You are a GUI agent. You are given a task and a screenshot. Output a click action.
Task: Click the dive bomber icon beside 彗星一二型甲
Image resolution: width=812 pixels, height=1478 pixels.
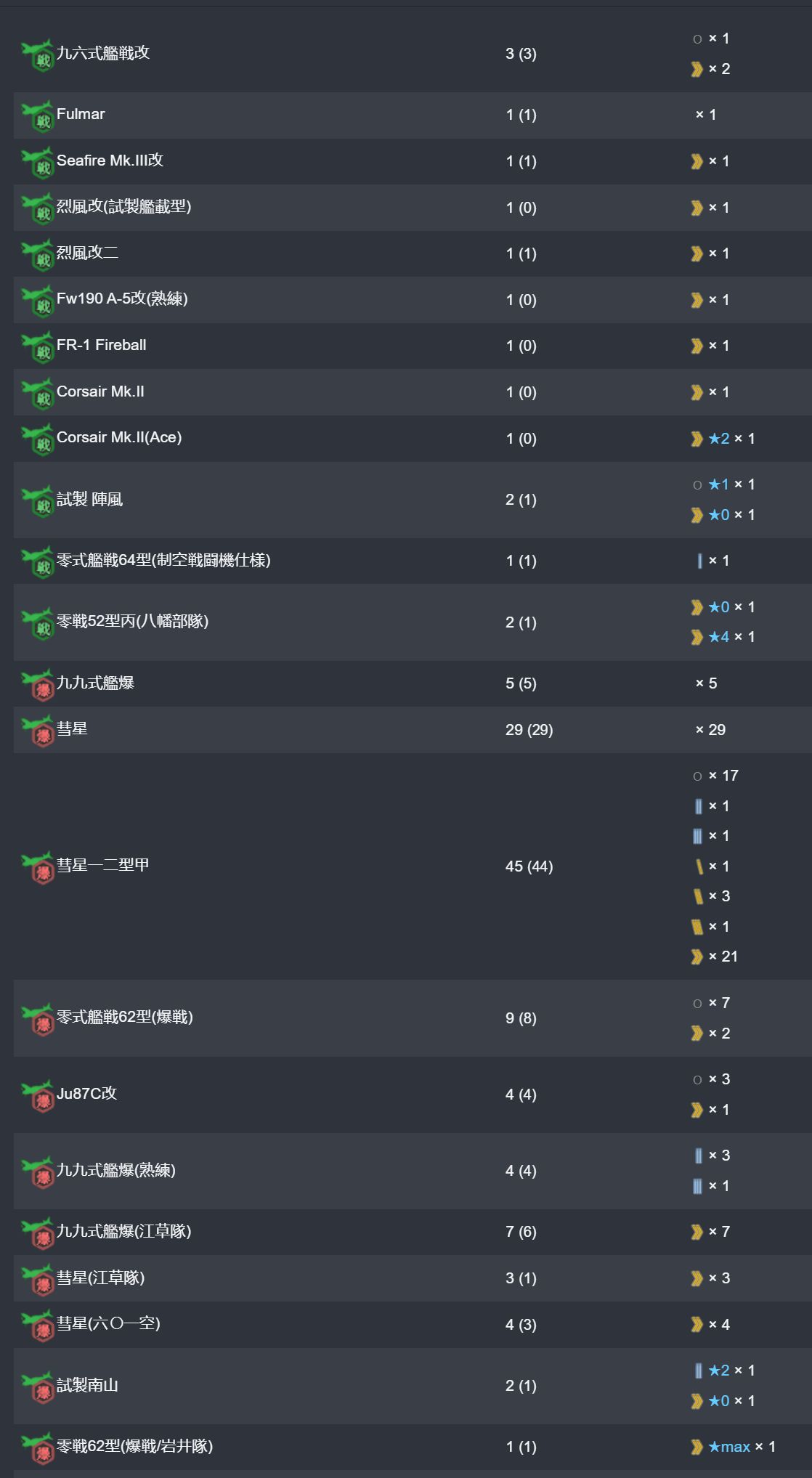click(38, 867)
